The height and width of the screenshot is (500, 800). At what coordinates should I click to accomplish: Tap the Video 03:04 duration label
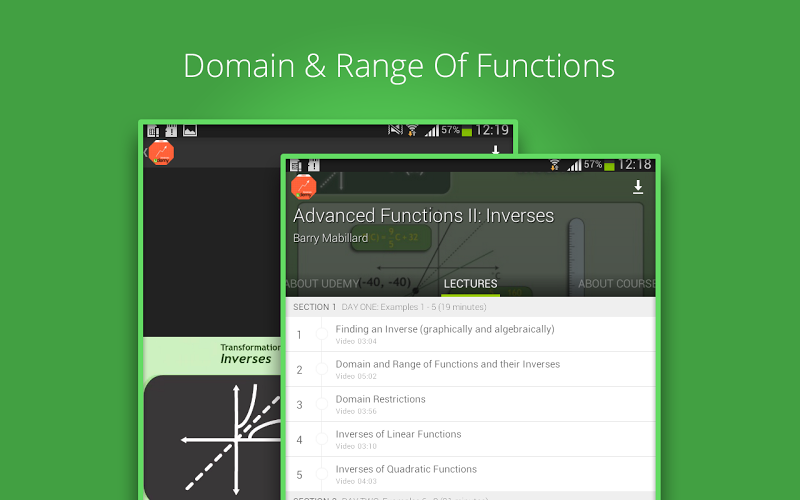coord(356,341)
